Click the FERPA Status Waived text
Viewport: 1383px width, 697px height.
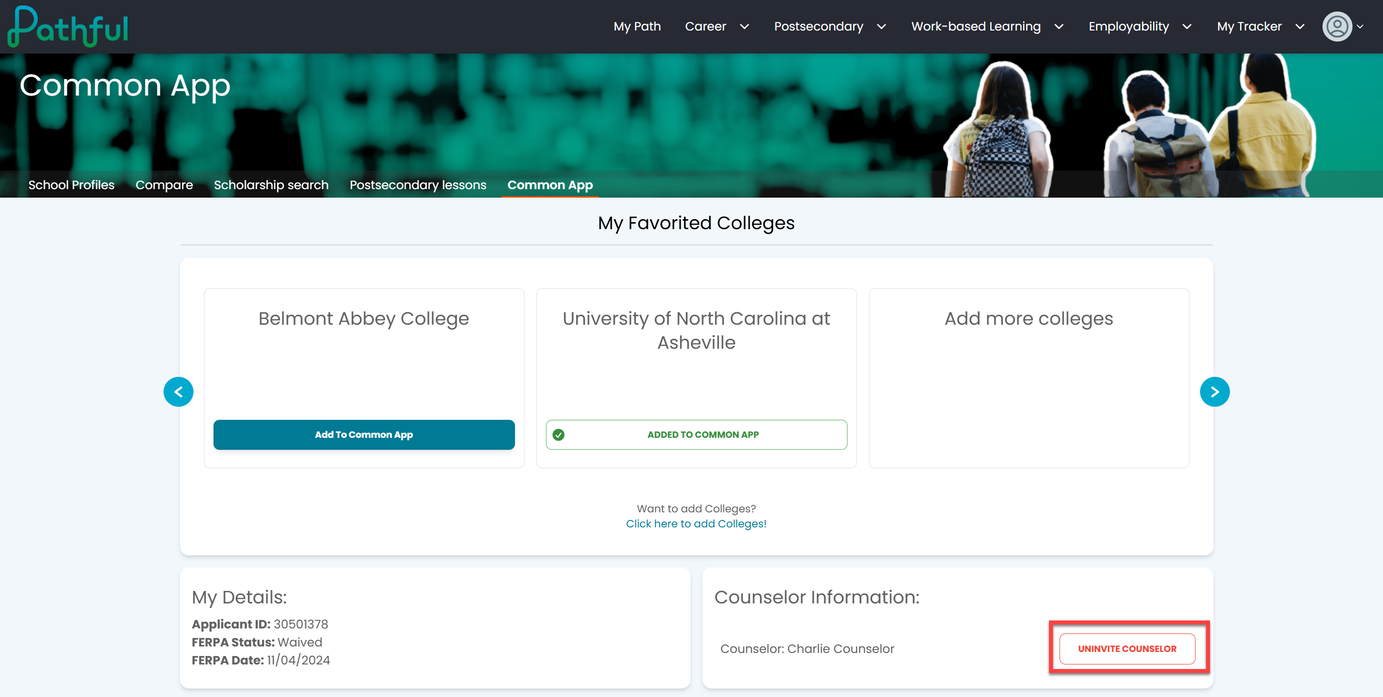point(257,643)
